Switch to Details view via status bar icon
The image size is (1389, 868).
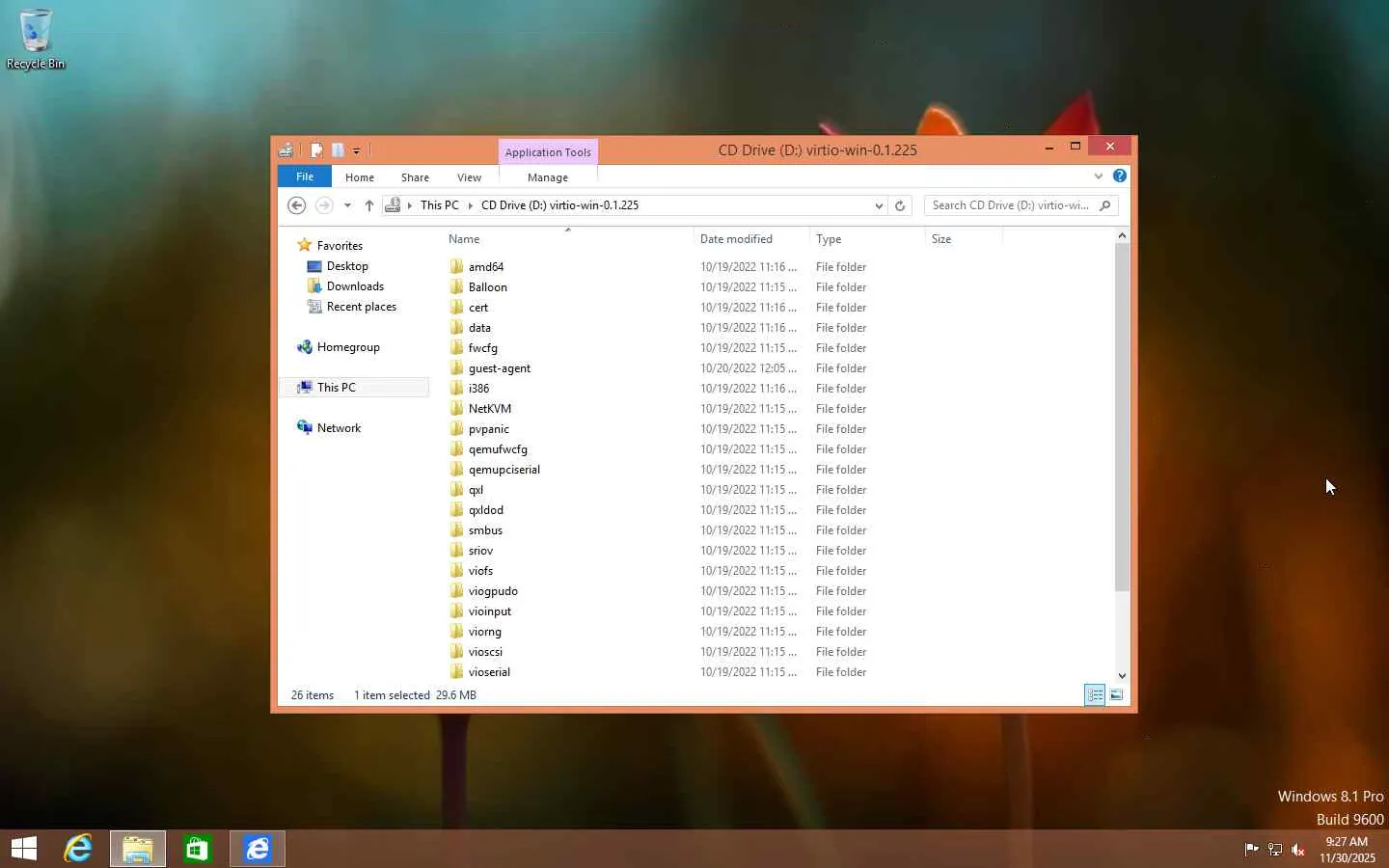[1095, 694]
